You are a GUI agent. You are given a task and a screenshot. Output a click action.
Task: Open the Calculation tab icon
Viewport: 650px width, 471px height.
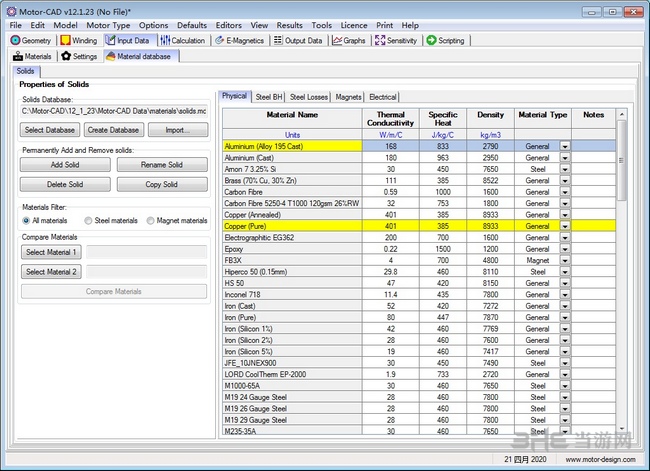tap(165, 40)
